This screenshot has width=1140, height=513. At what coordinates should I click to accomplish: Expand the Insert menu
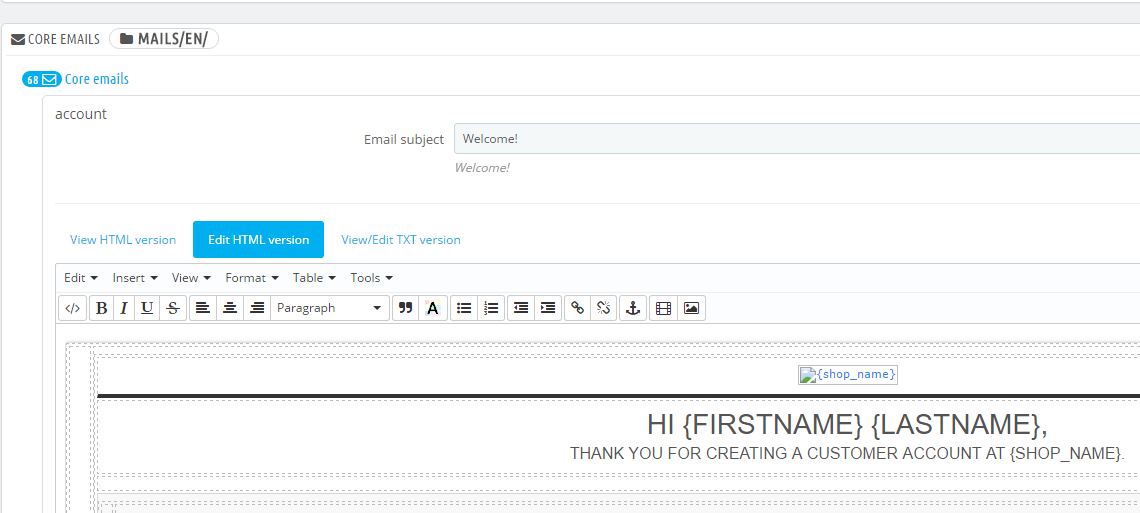tap(135, 278)
